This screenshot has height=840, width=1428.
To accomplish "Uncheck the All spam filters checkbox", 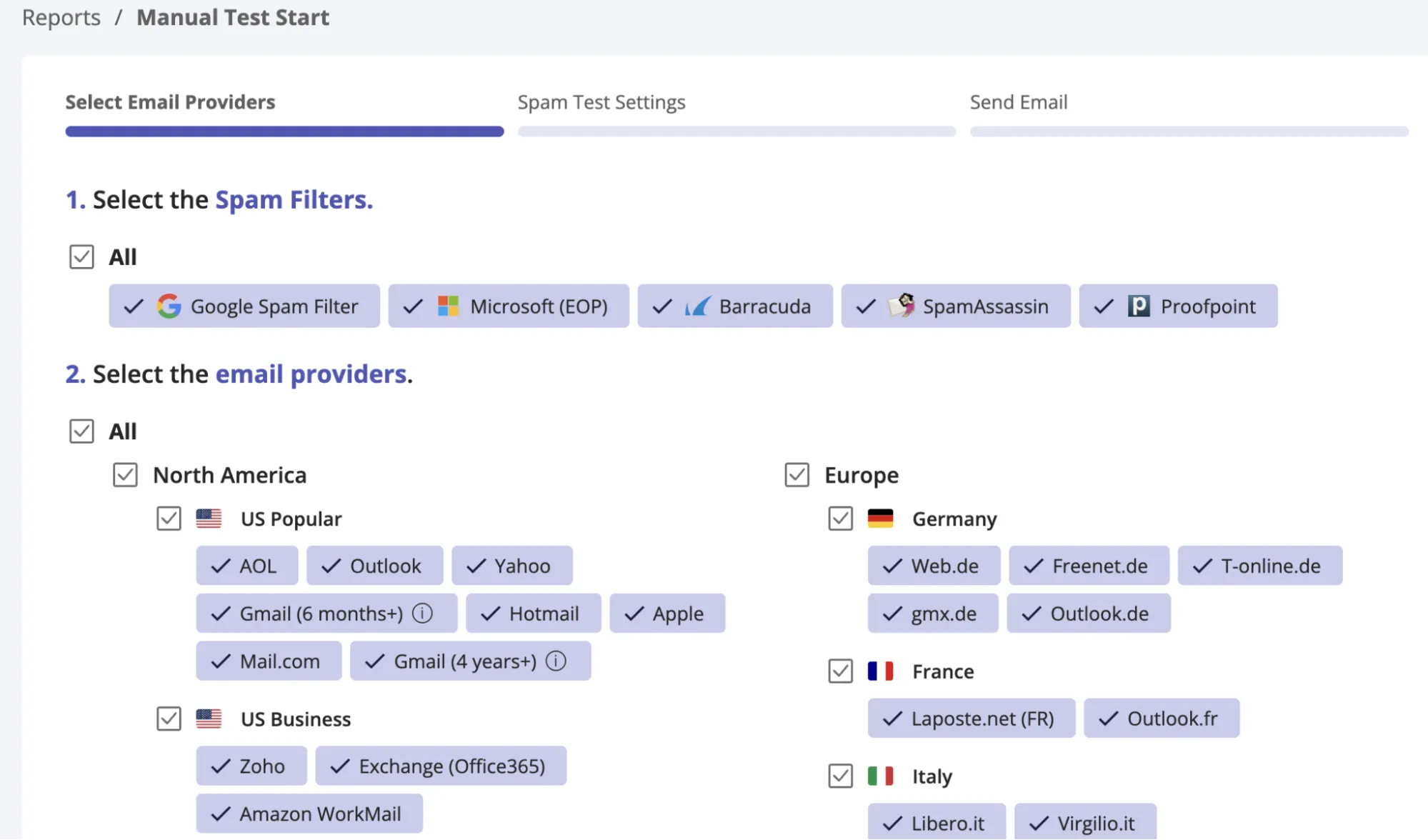I will pyautogui.click(x=81, y=256).
